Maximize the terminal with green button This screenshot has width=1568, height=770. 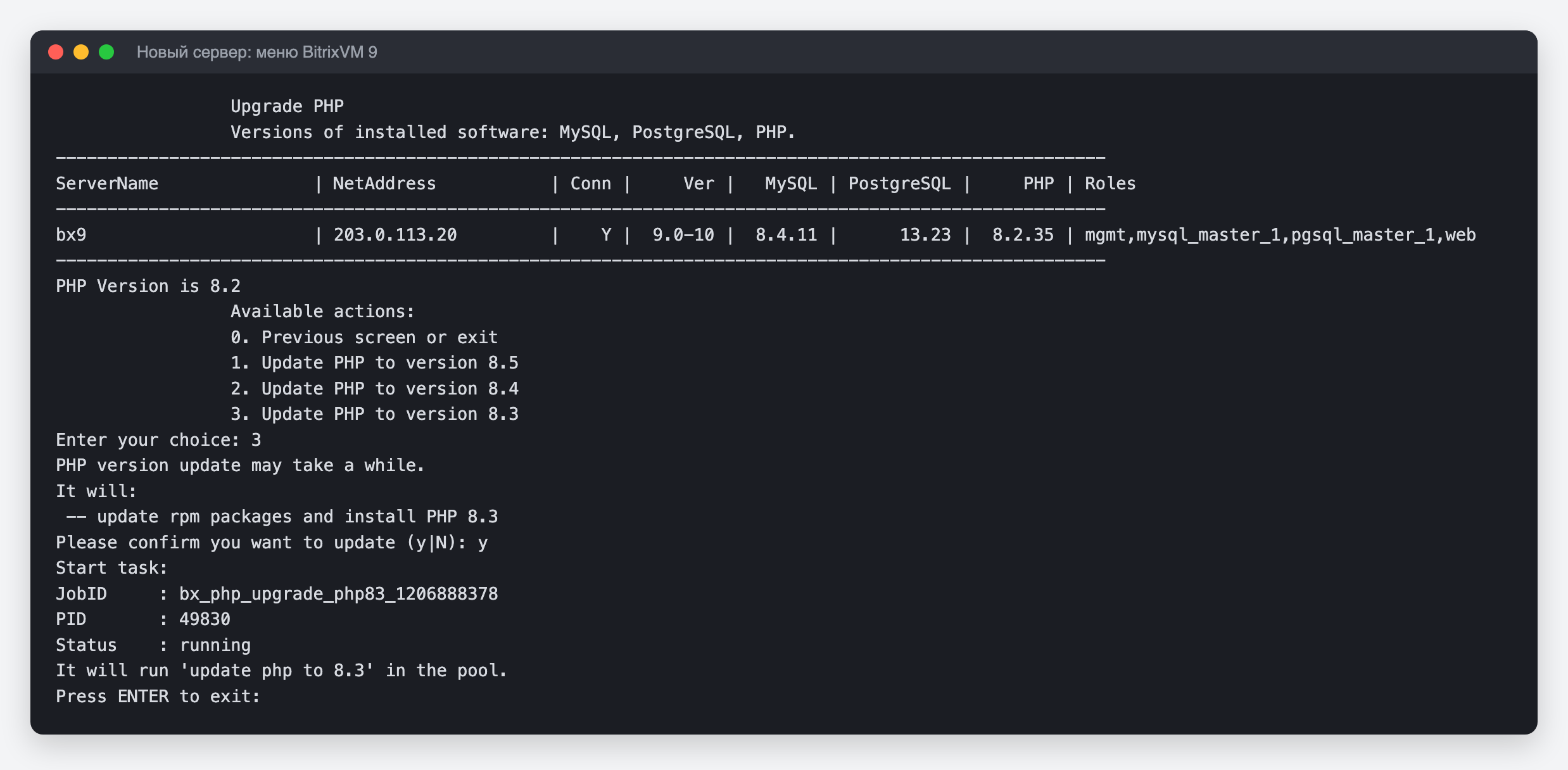106,52
